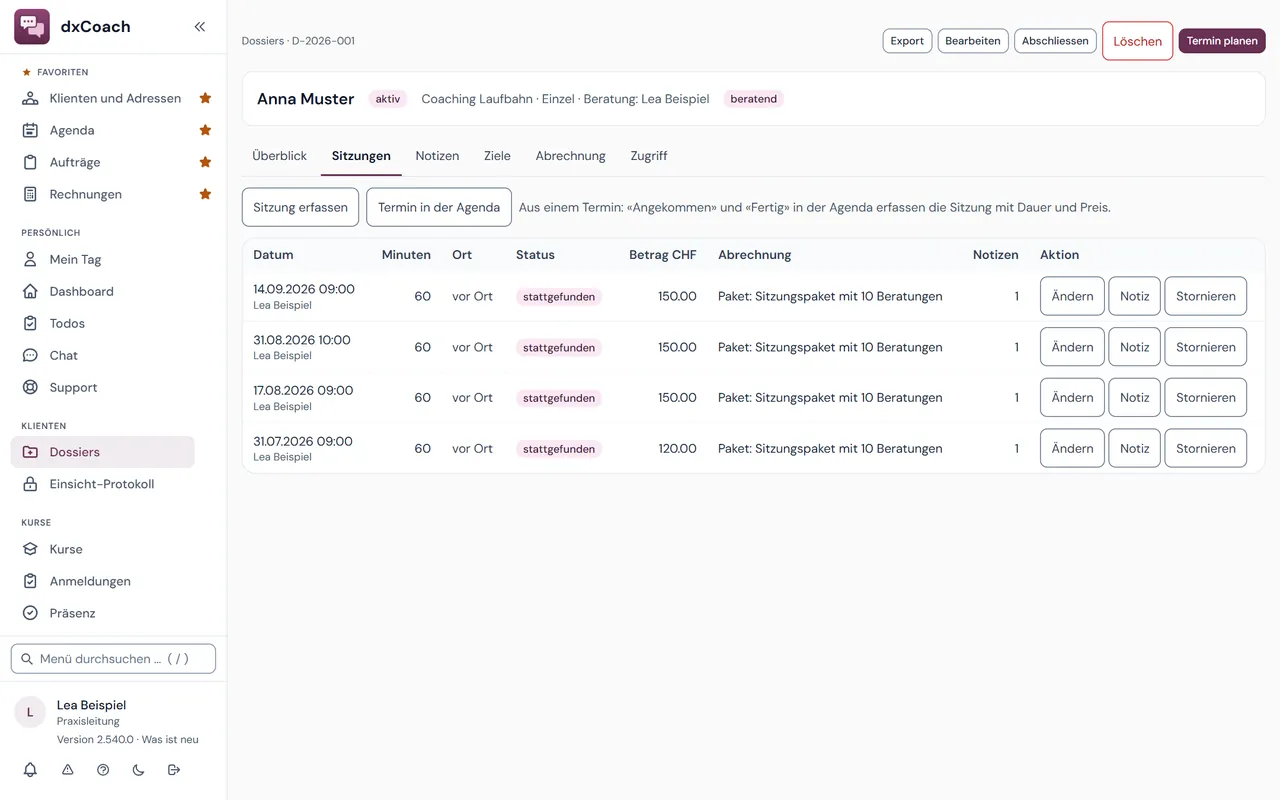Open the Rechnungen icon in favorites
Screen dimensions: 1280x800
tap(30, 194)
